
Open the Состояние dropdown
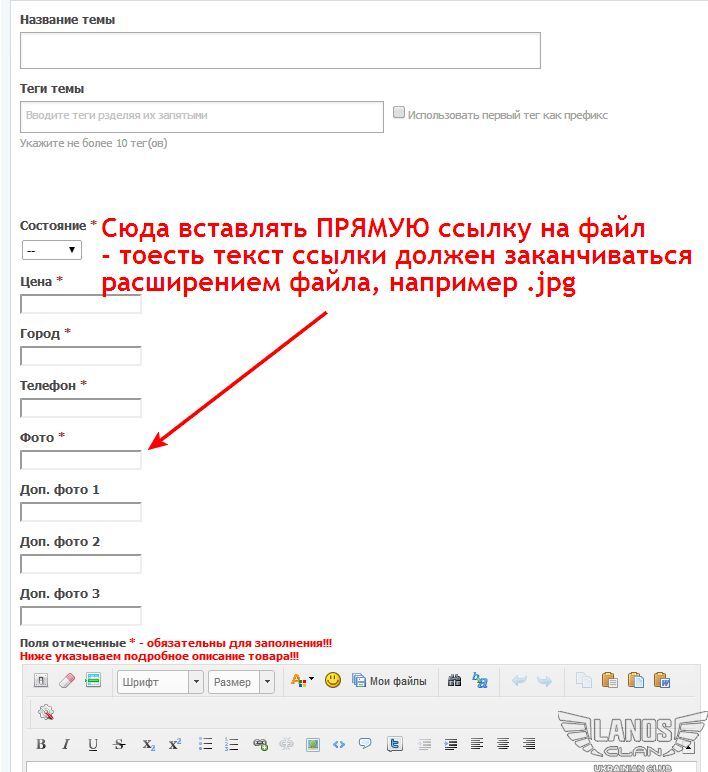coord(52,250)
